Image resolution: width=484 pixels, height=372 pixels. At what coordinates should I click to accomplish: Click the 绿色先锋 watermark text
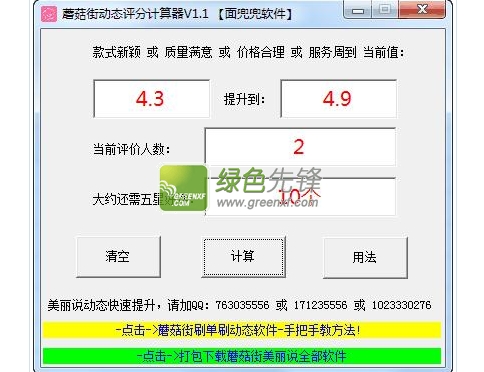click(x=268, y=181)
